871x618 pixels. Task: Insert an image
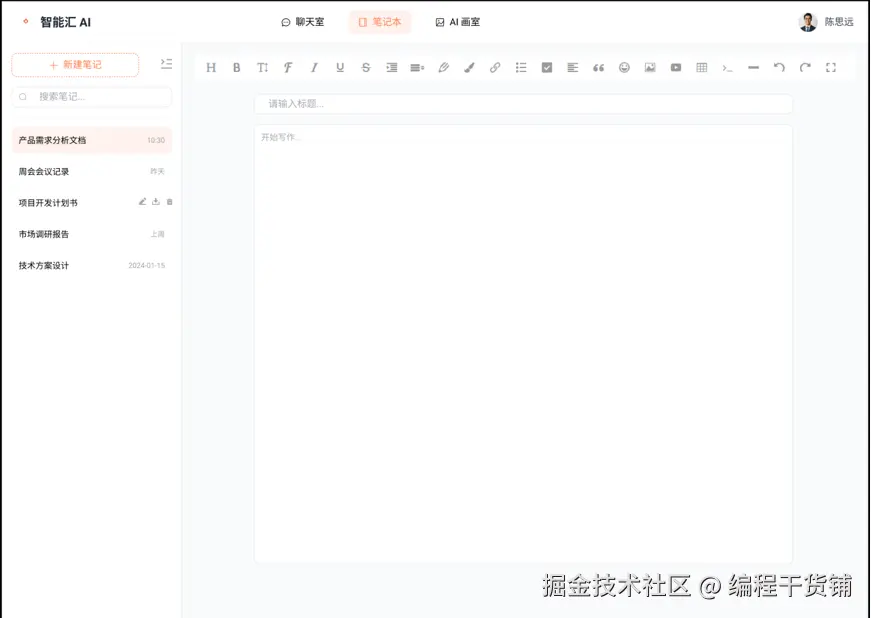pyautogui.click(x=650, y=68)
